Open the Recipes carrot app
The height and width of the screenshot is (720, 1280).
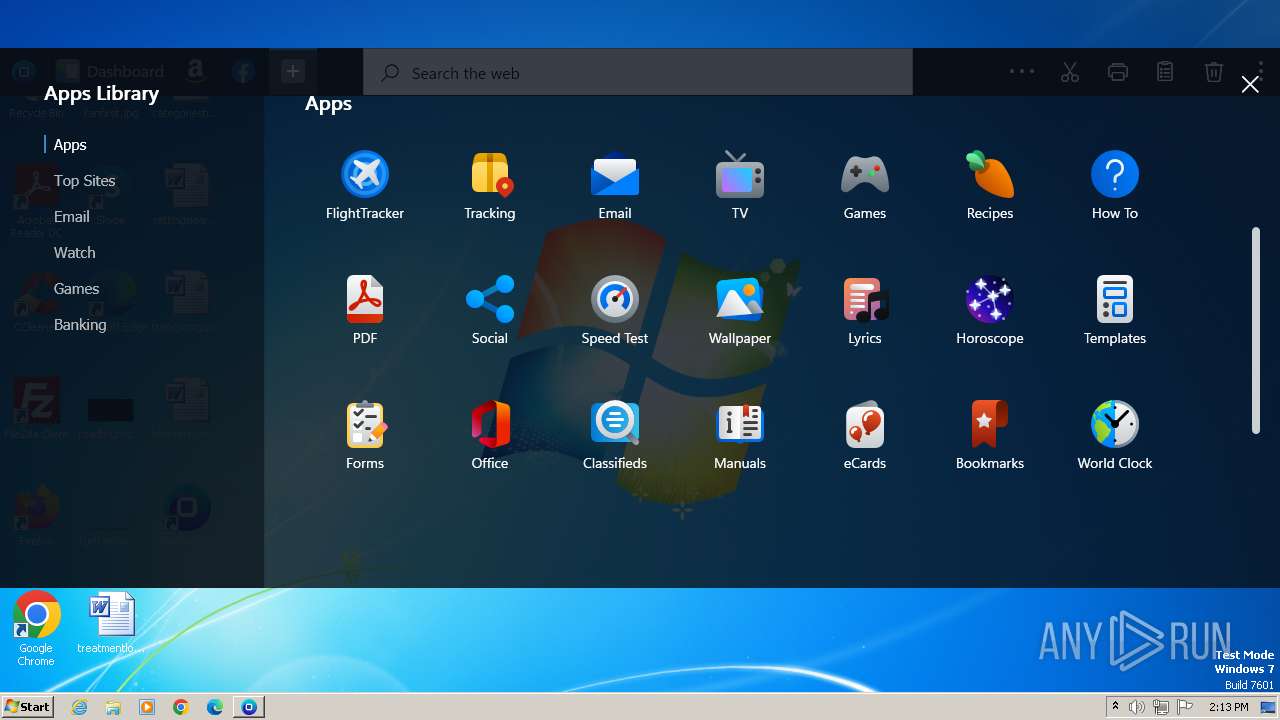tap(990, 186)
